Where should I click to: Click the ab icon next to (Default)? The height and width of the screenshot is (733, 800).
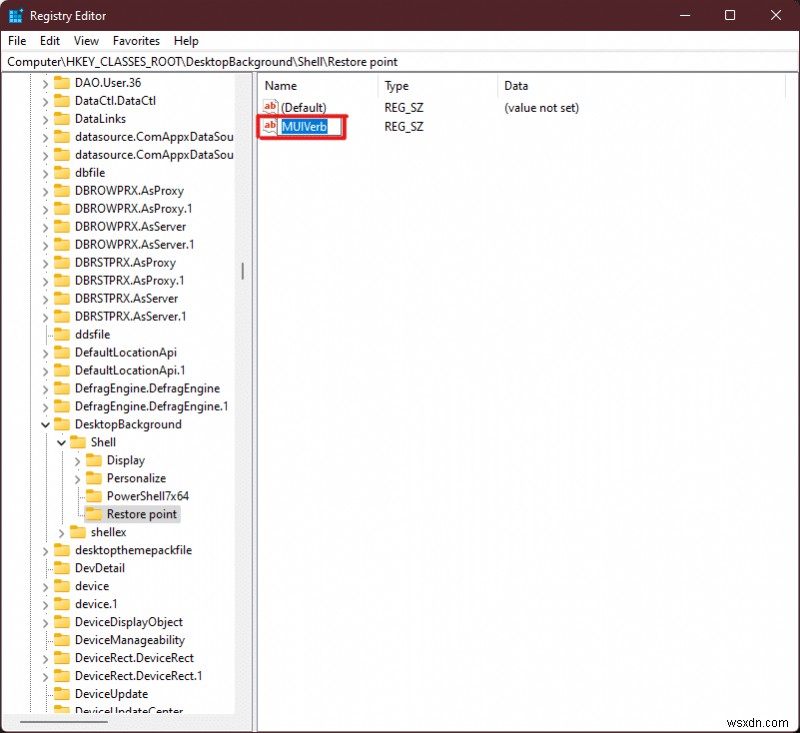coord(269,107)
